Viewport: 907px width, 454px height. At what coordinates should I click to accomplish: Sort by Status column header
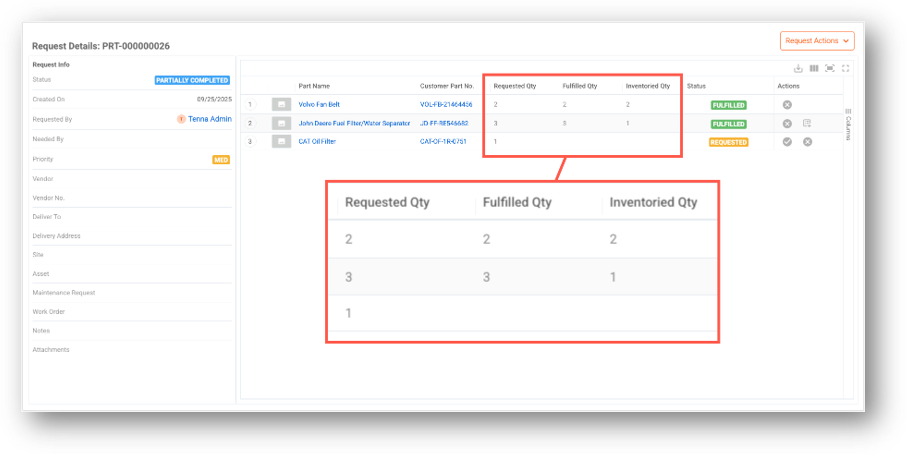(696, 86)
